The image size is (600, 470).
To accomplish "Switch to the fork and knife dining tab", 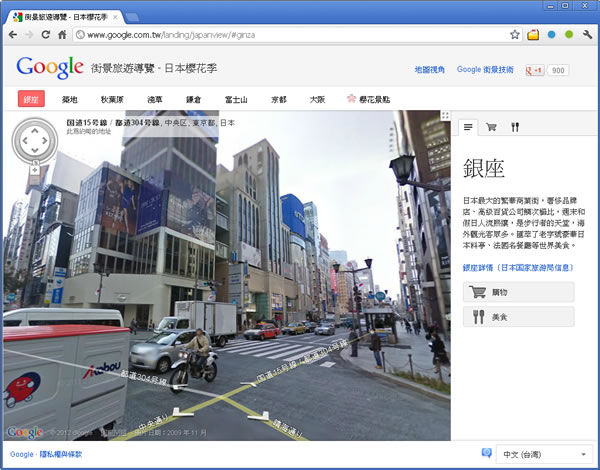I will pos(515,127).
